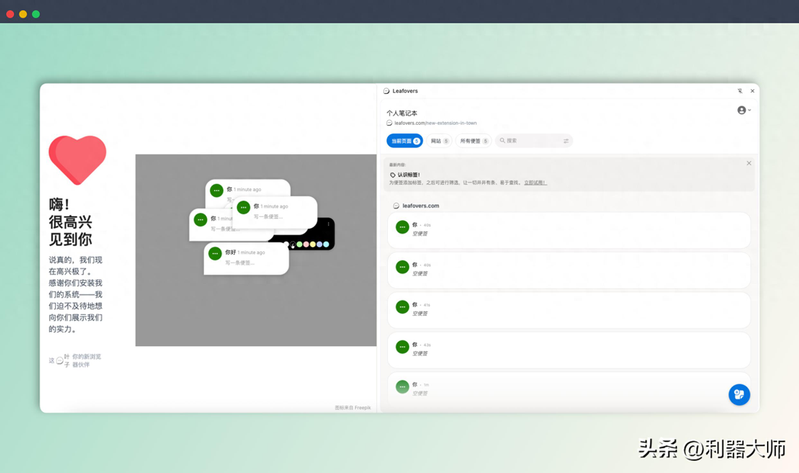The height and width of the screenshot is (473, 799).
Task: Click the first note's green avatar icon
Action: [402, 227]
